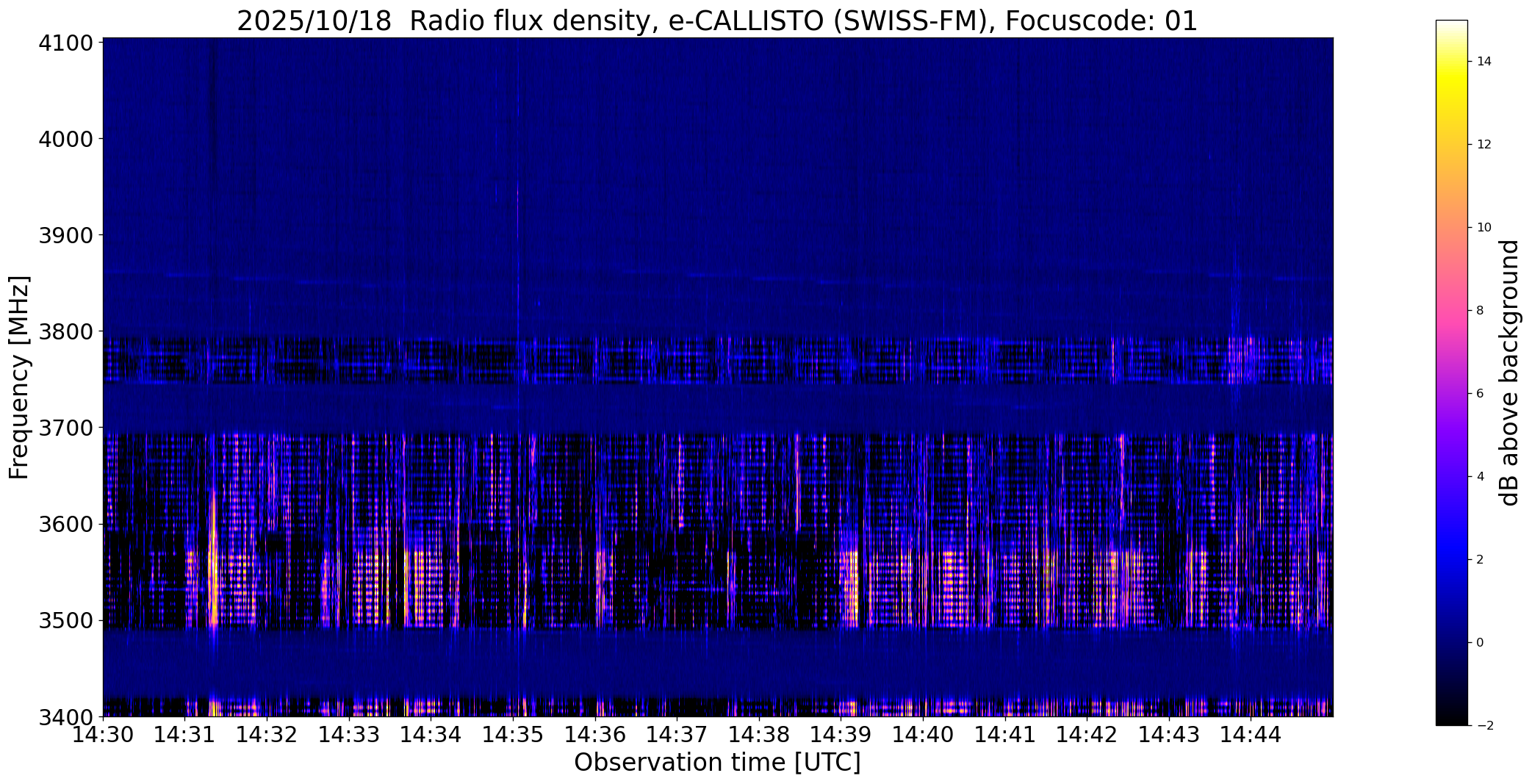This screenshot has height=784, width=1532.
Task: Click the 14:40 time tick label
Action: [924, 734]
